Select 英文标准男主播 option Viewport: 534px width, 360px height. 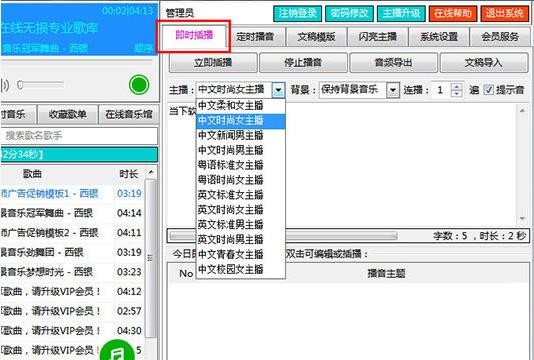point(240,224)
